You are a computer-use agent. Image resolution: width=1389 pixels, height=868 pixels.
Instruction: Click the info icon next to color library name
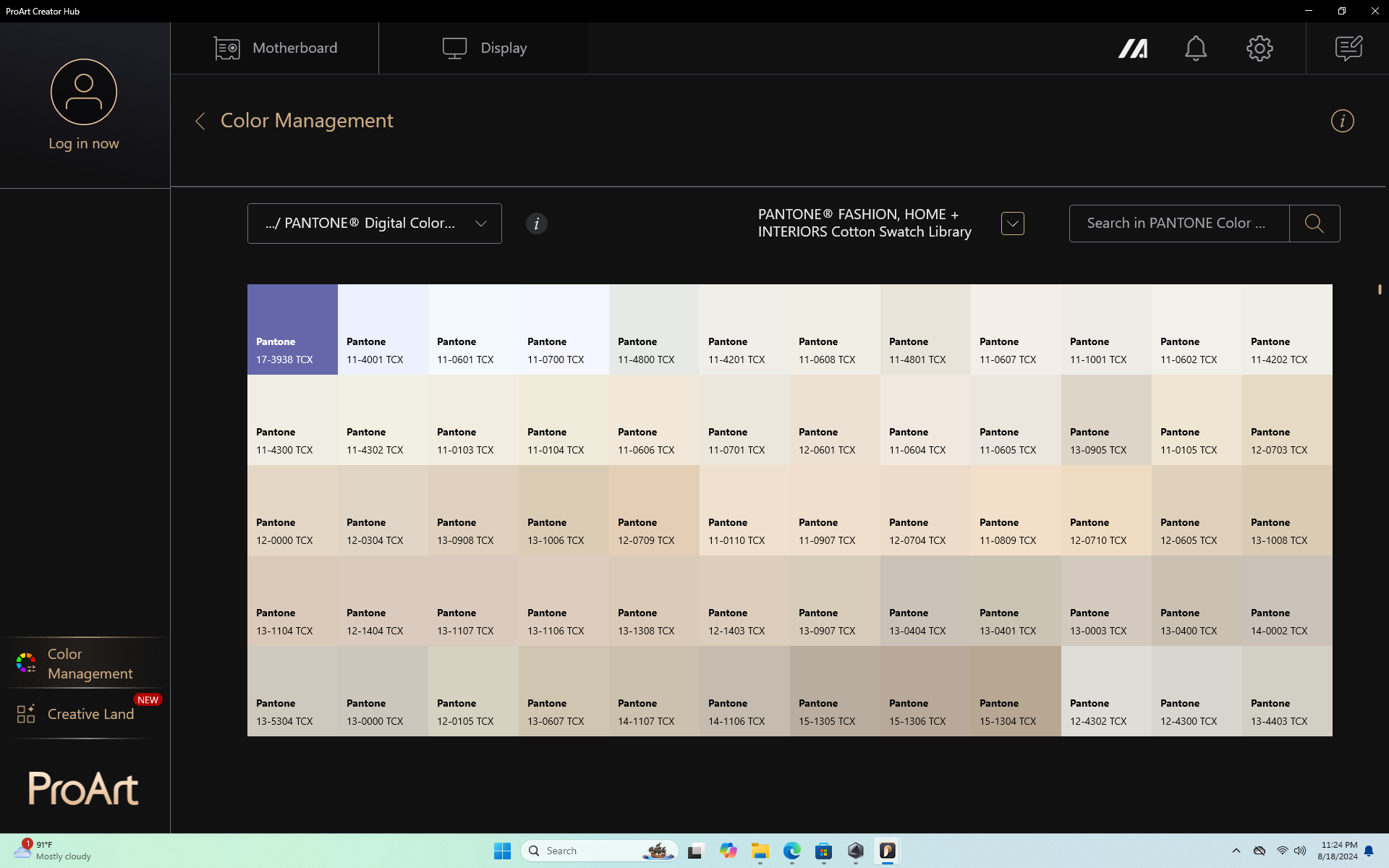[x=536, y=223]
